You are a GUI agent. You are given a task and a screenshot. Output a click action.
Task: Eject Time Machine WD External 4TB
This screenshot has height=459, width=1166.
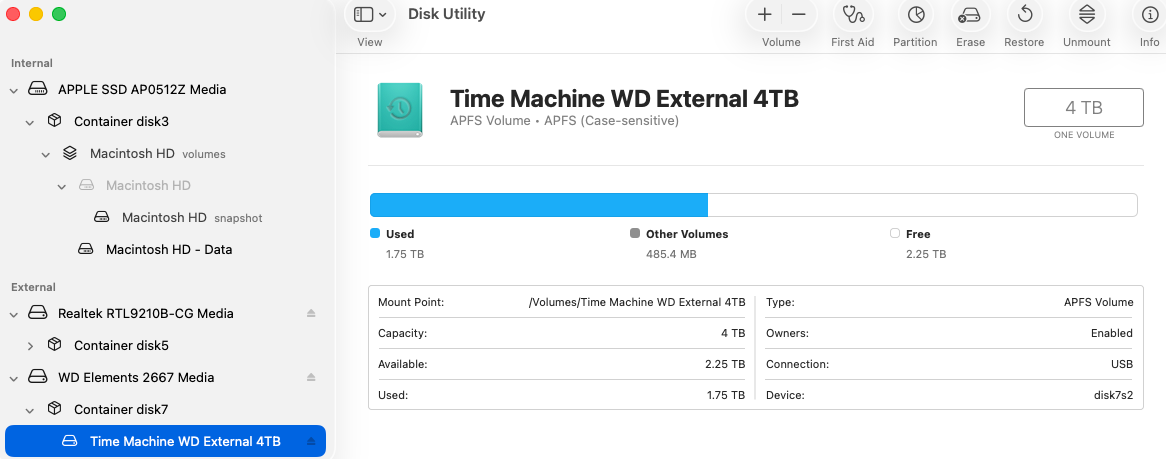(312, 442)
